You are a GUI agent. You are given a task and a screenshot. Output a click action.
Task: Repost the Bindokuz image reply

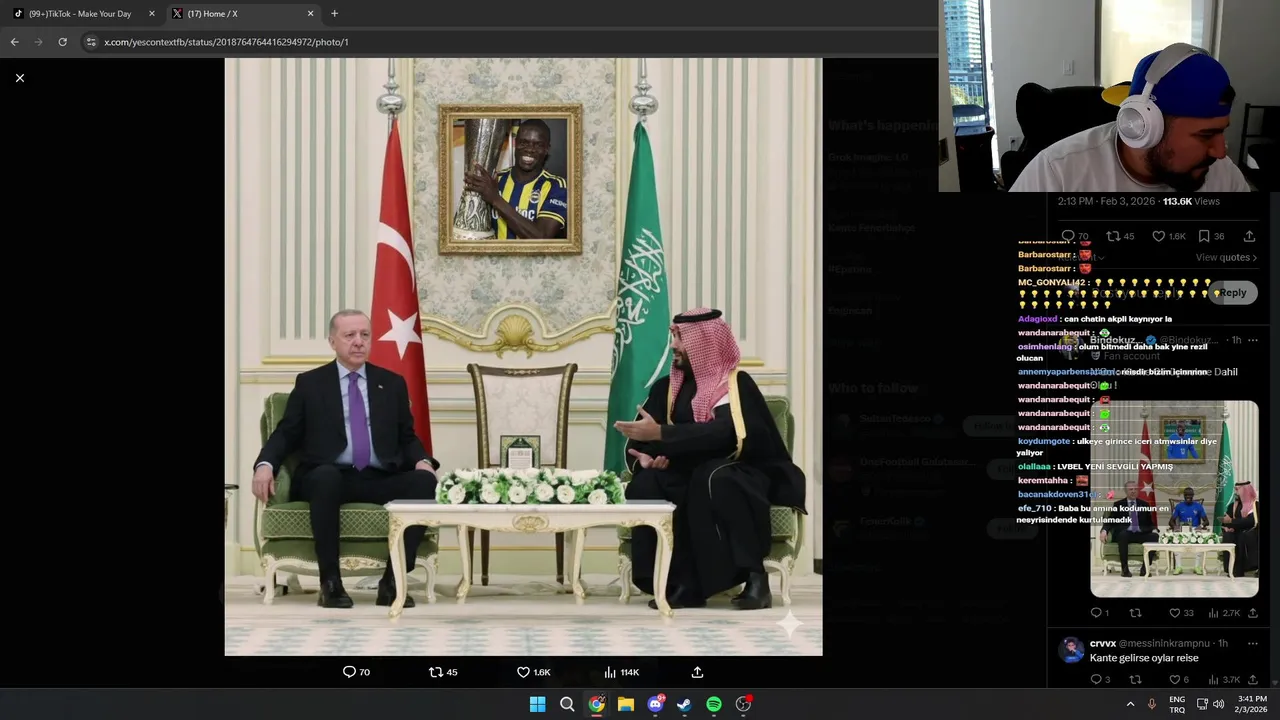pyautogui.click(x=1135, y=613)
